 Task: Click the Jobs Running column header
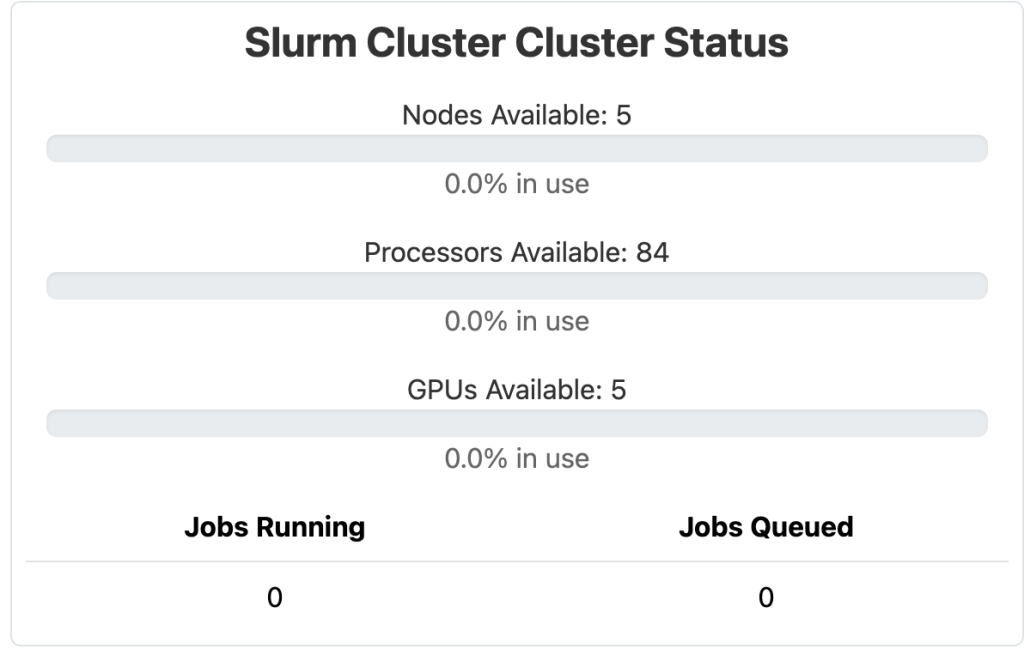click(x=274, y=528)
